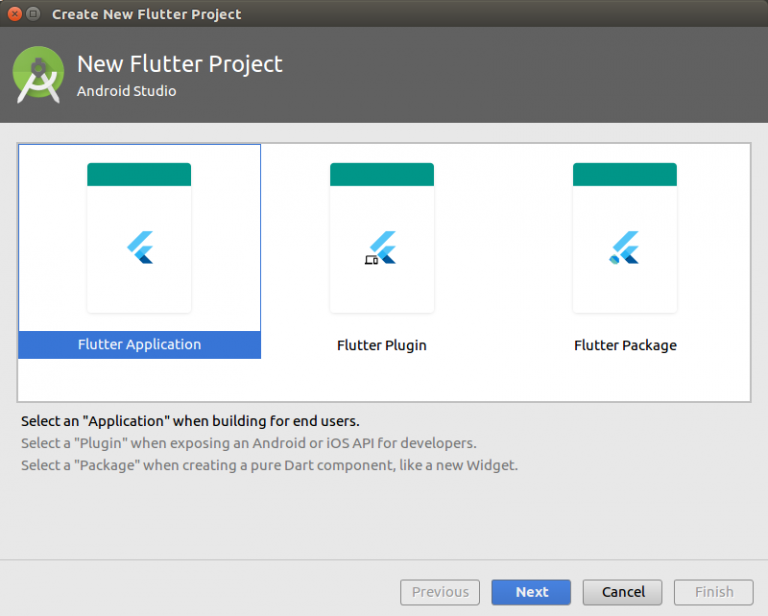Image resolution: width=768 pixels, height=616 pixels.
Task: Click the "Package" description hint text
Action: click(x=269, y=465)
